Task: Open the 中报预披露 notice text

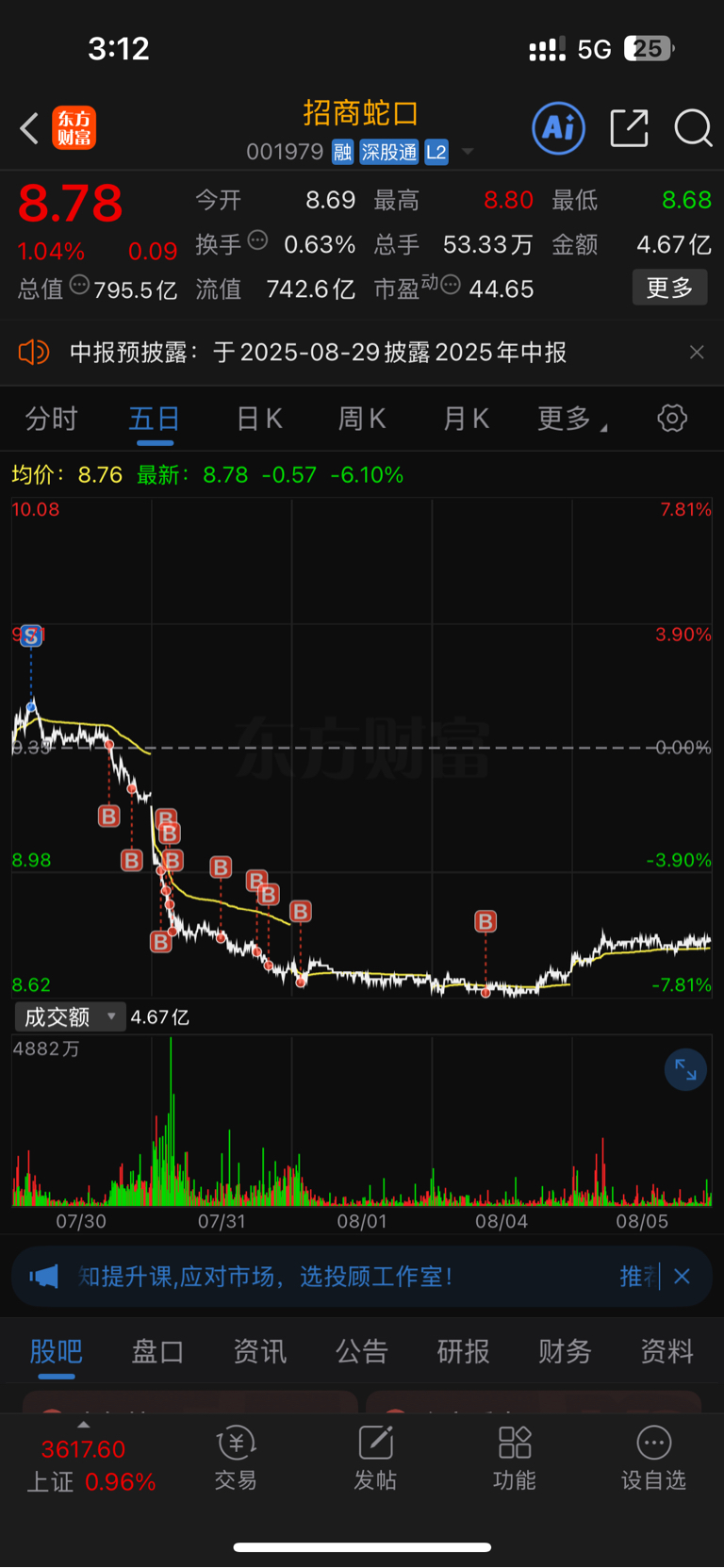Action: (x=319, y=353)
